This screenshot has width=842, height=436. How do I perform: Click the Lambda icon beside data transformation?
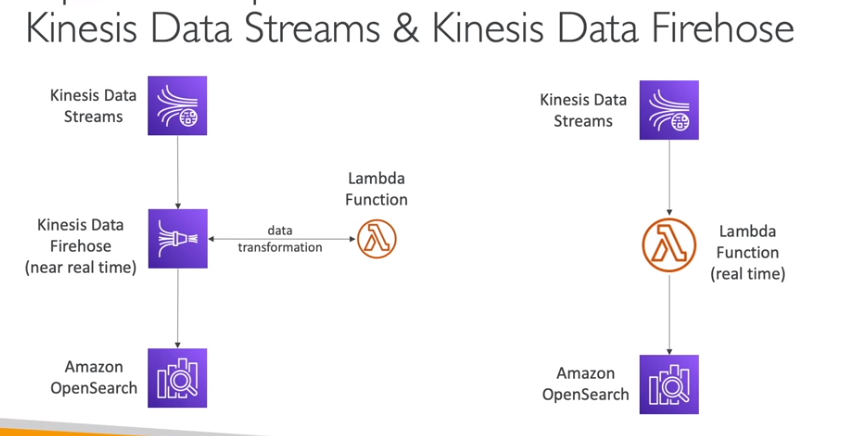click(377, 239)
